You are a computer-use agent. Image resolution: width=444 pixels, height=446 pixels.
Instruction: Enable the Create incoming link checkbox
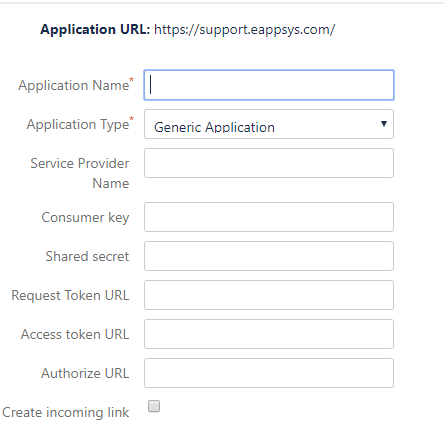[154, 406]
